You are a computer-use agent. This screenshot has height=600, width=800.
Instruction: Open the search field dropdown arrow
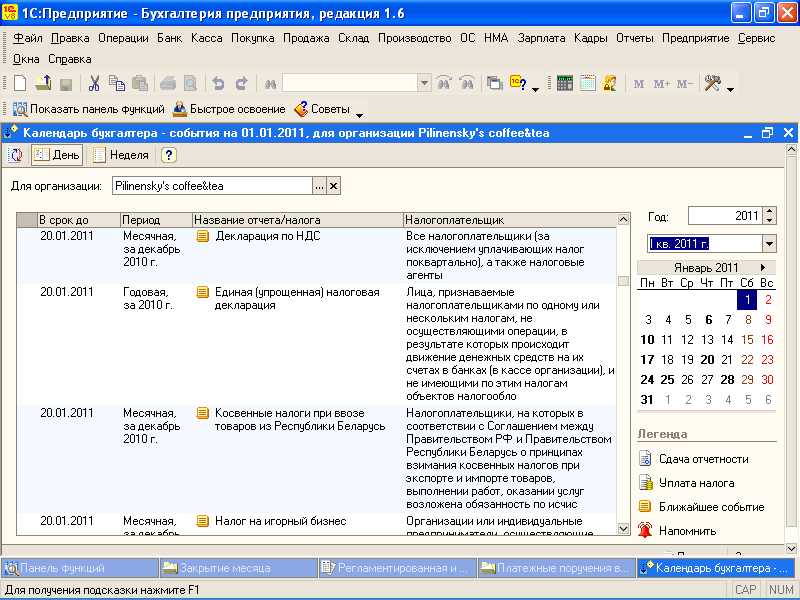tap(424, 83)
